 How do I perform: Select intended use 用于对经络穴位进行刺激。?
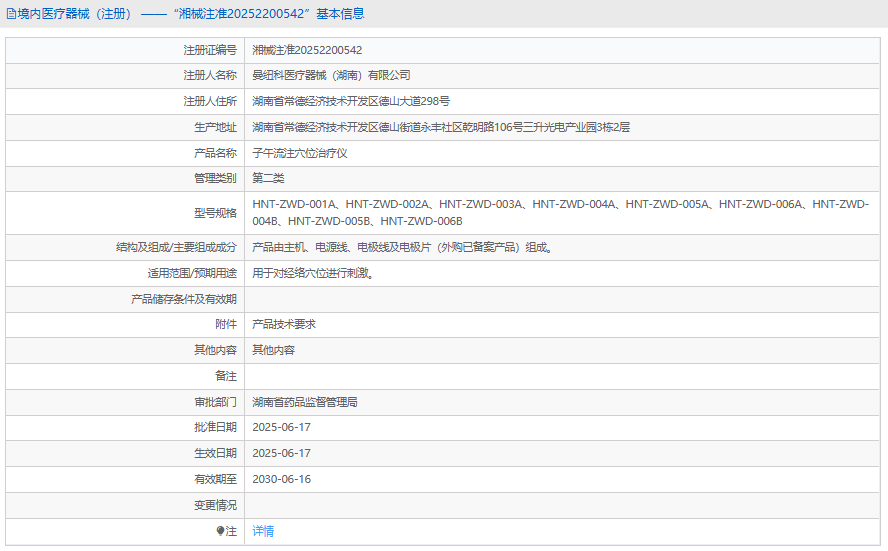tap(313, 274)
